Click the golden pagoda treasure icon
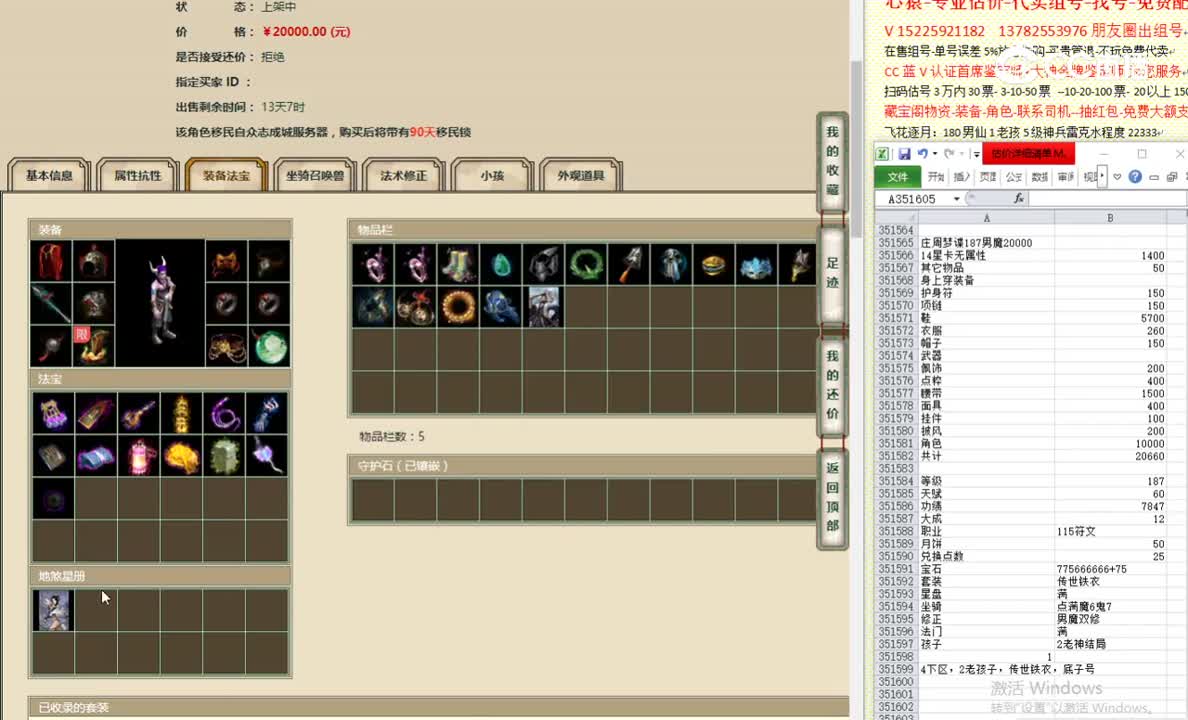This screenshot has width=1188, height=720. pos(181,414)
